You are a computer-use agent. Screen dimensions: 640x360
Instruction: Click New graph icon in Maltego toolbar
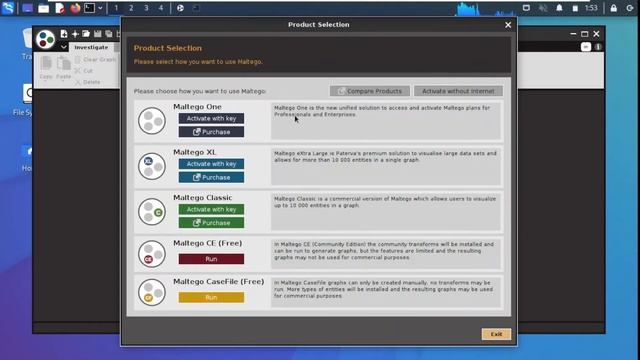[x=64, y=34]
